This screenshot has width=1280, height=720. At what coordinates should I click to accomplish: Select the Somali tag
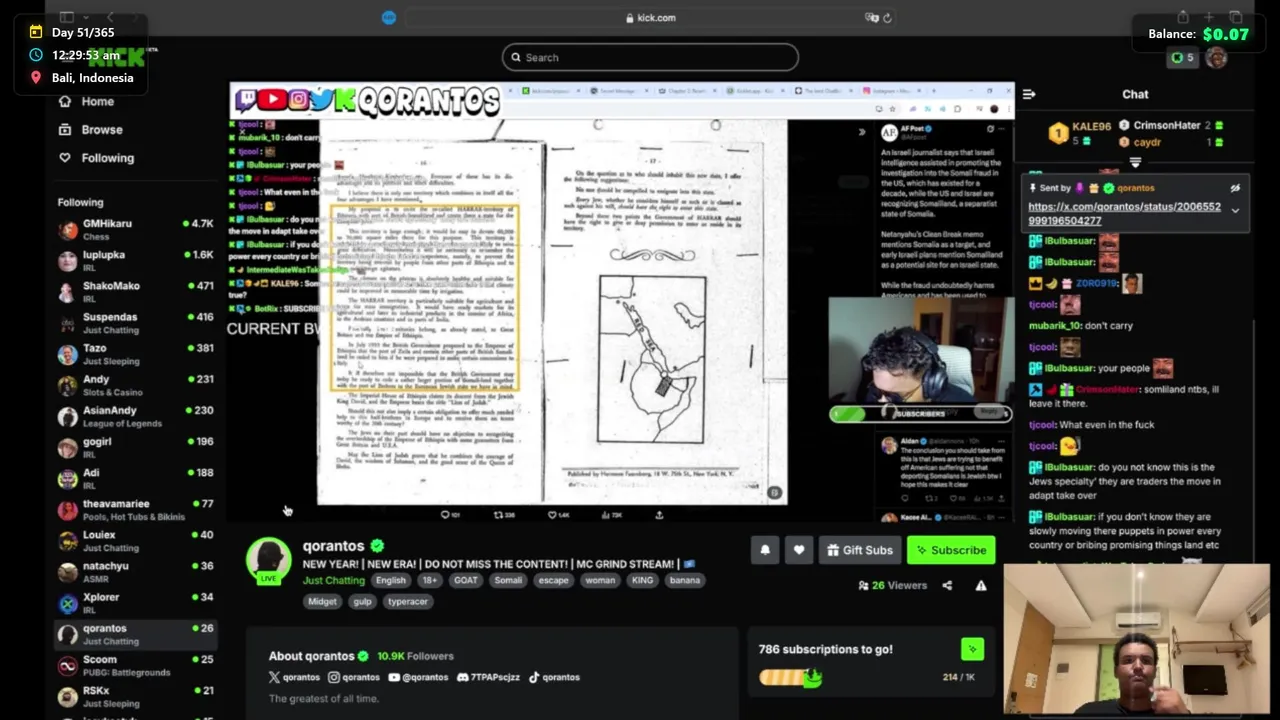[x=508, y=580]
